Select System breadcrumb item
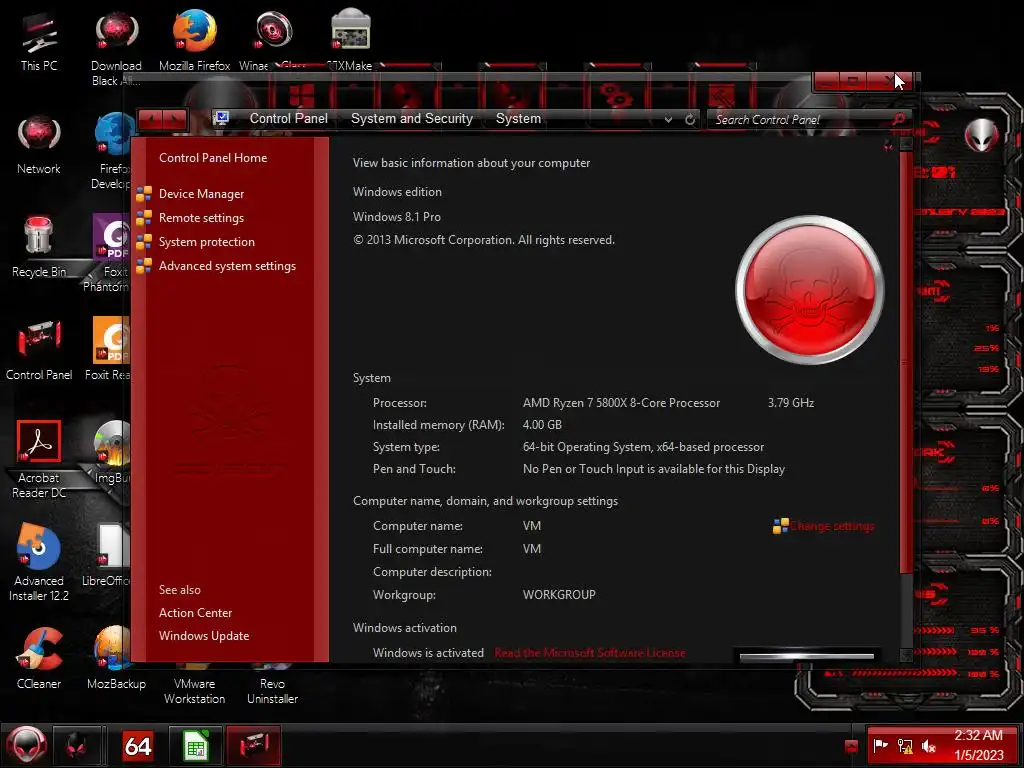 518,119
